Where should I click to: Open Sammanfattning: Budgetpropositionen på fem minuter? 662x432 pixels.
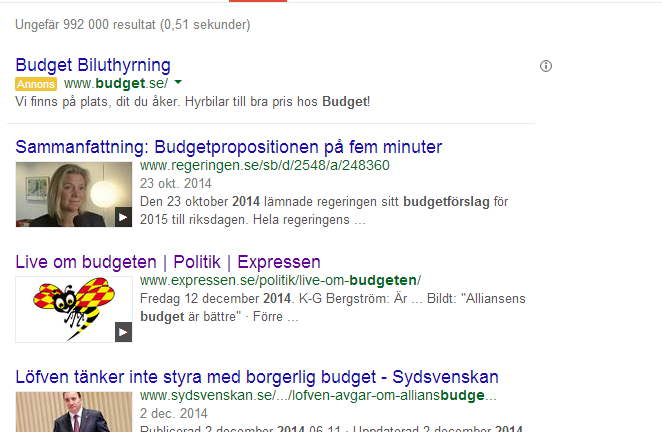coord(228,147)
